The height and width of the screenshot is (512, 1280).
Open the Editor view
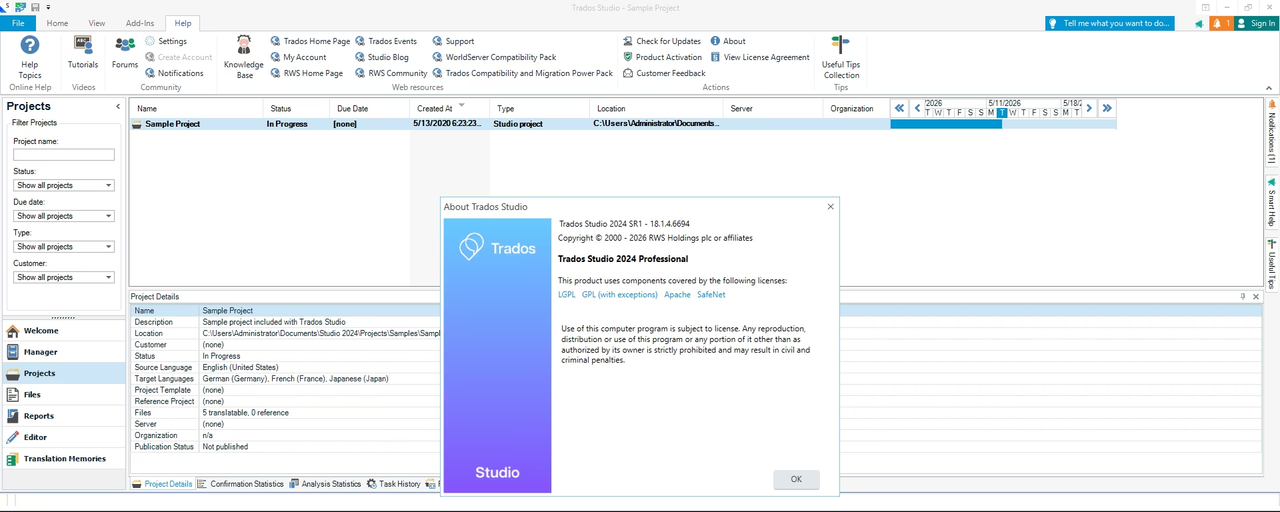click(x=64, y=437)
